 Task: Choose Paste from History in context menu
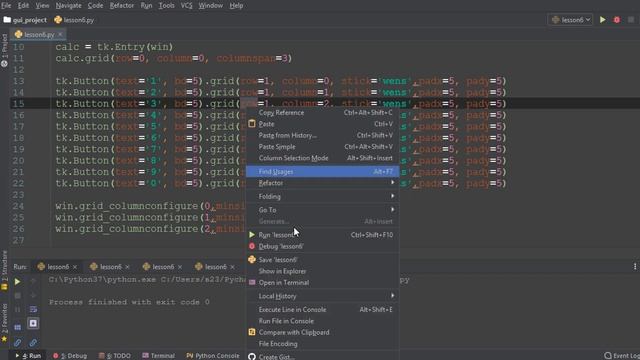pos(322,136)
